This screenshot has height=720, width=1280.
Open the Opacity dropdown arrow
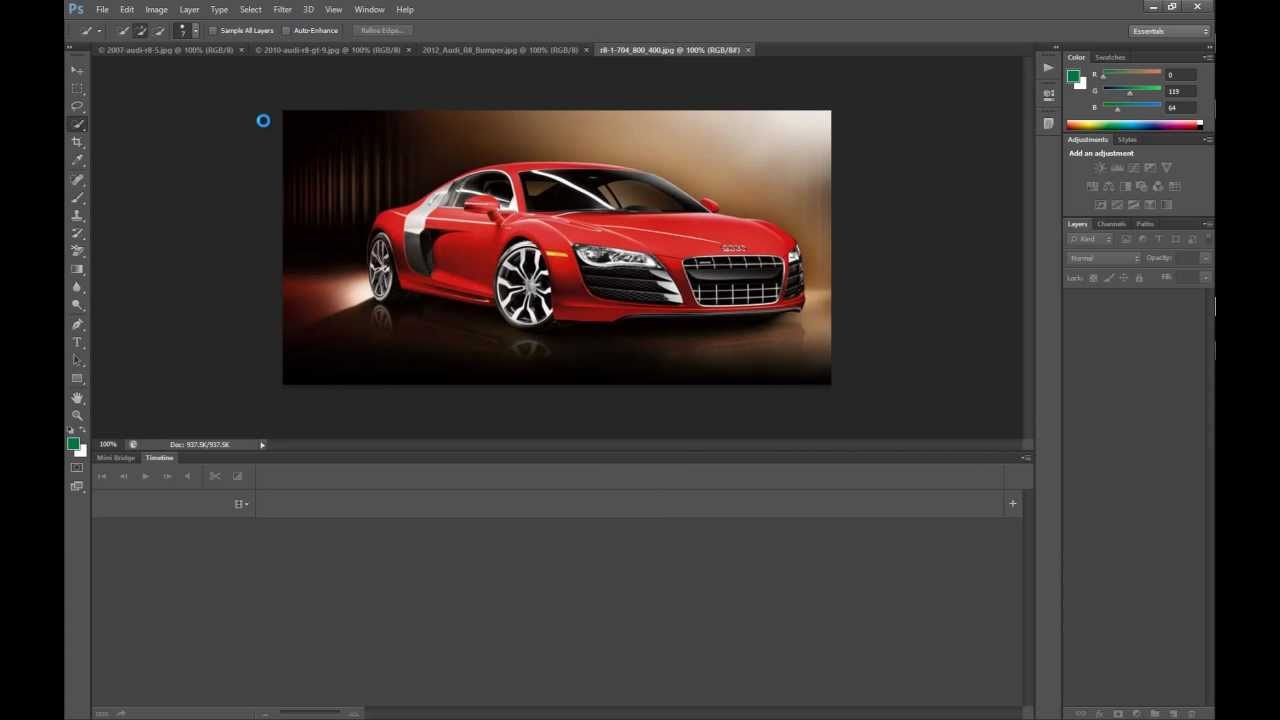(x=1205, y=259)
